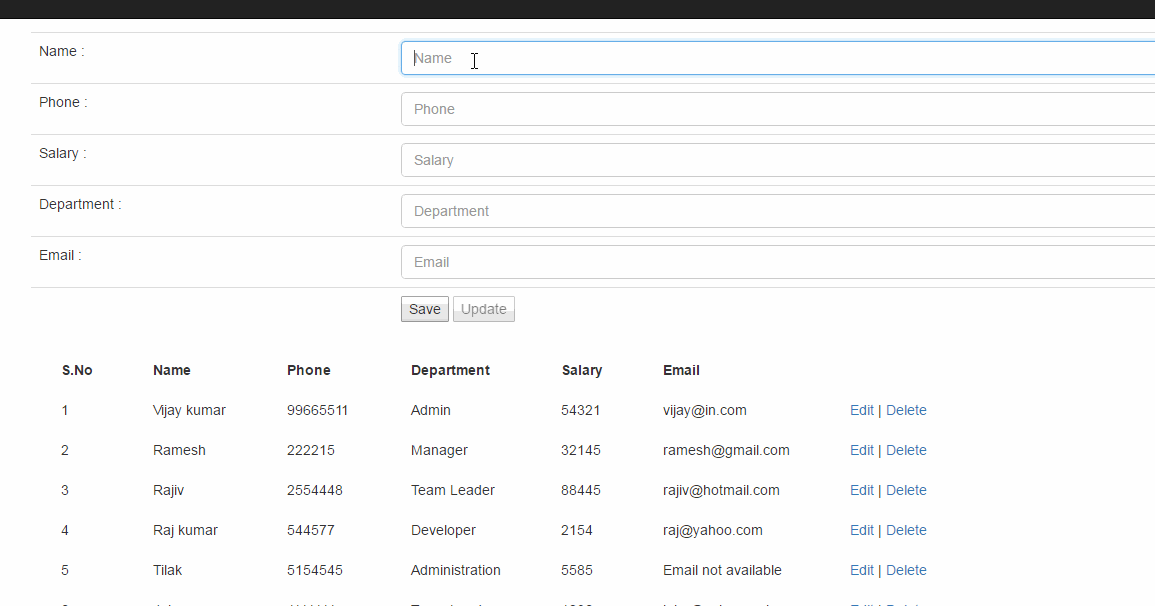Delete the Vijay kumar entry
1155x606 pixels.
[906, 410]
